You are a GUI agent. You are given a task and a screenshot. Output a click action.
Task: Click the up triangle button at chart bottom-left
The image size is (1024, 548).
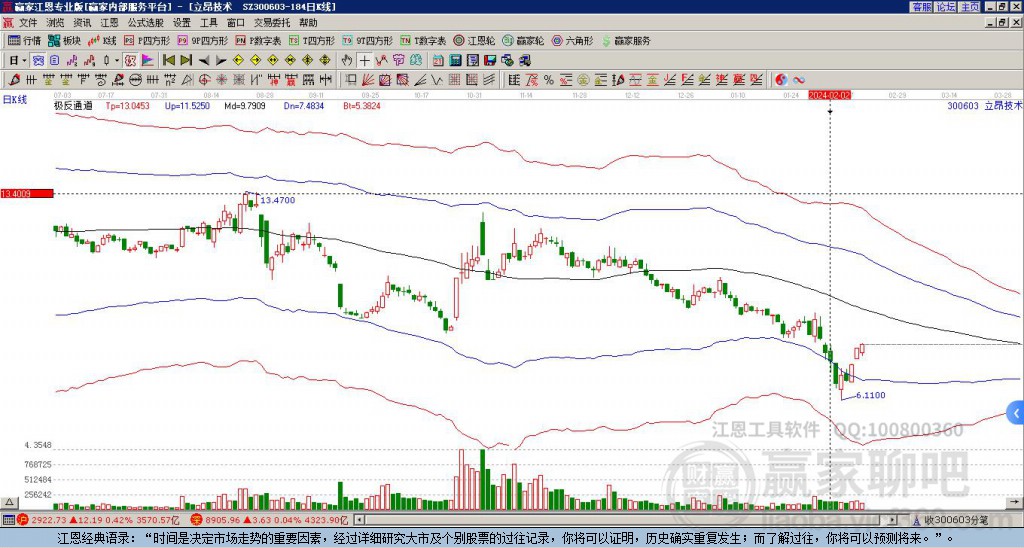[8, 503]
